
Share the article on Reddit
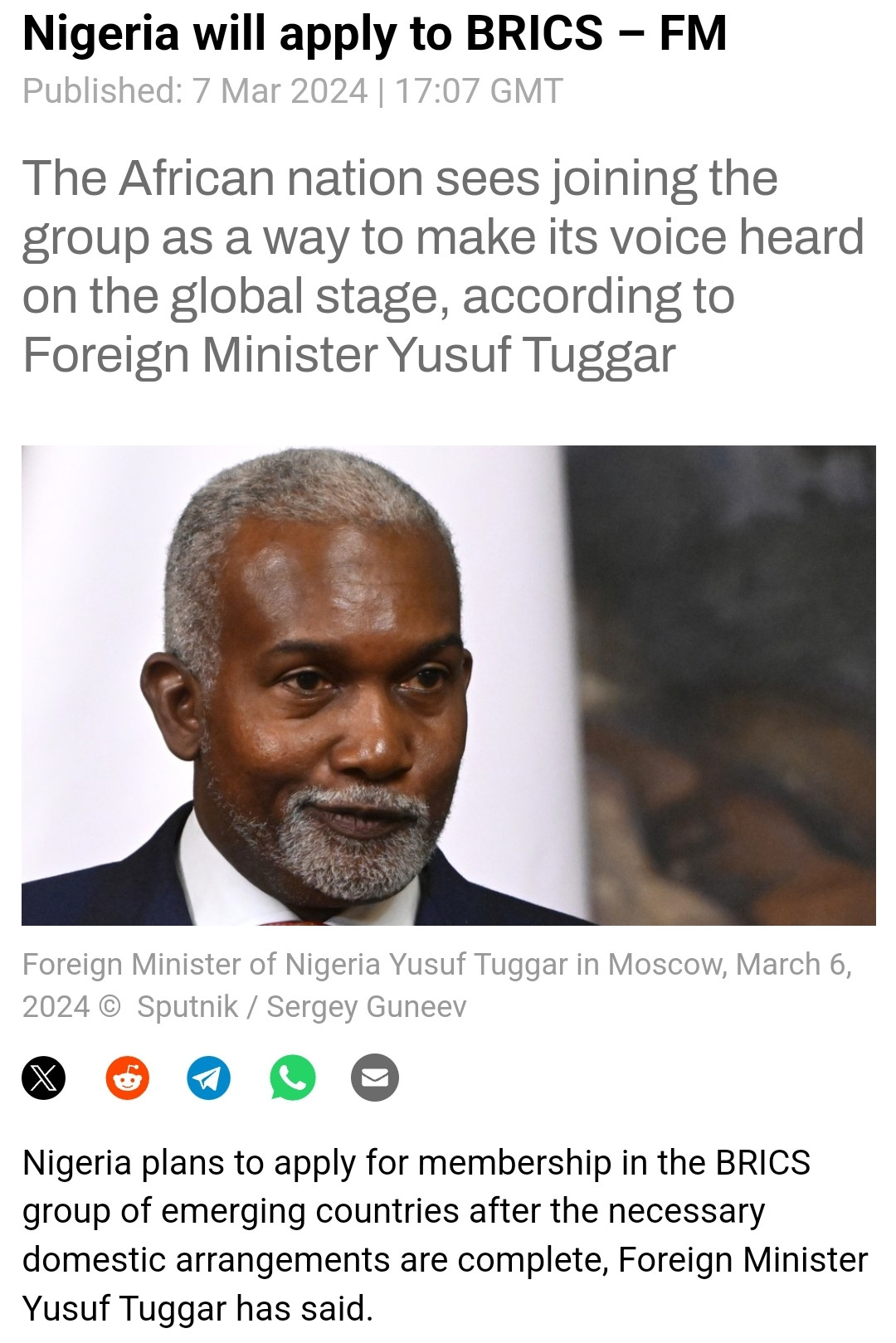pyautogui.click(x=127, y=1078)
